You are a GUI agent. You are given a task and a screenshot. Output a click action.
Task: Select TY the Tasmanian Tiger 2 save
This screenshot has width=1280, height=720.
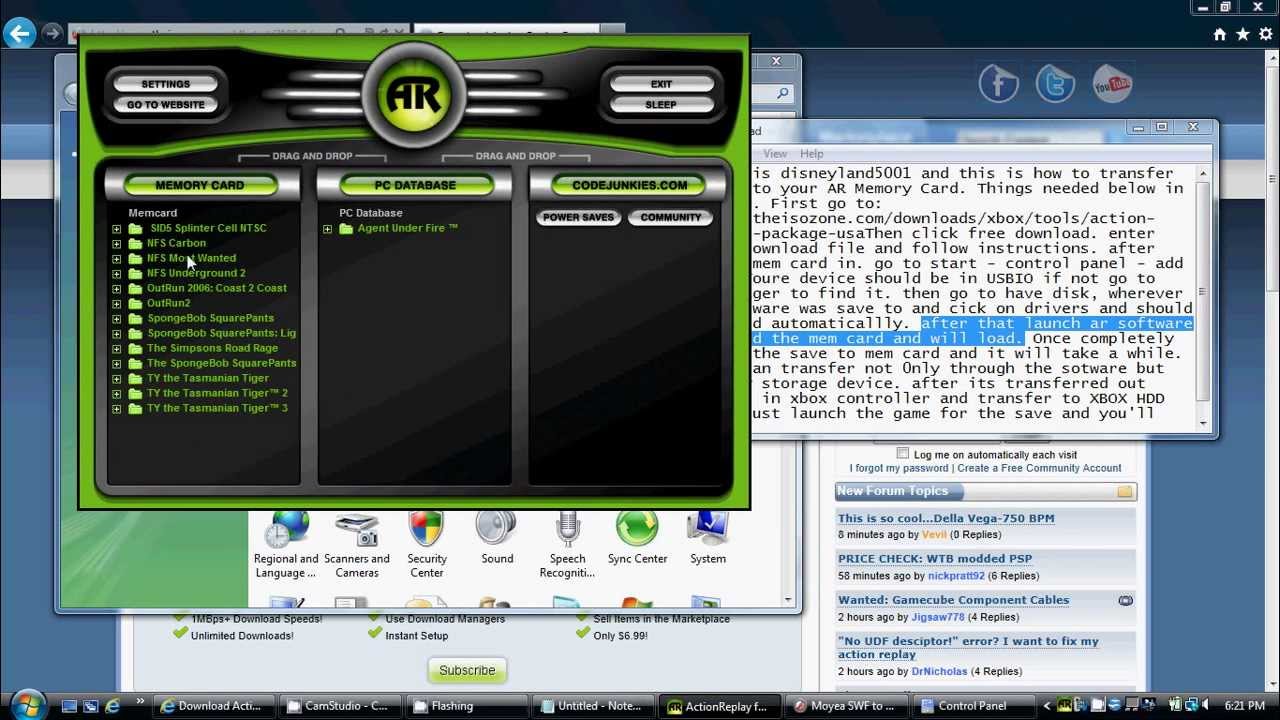[x=217, y=393]
